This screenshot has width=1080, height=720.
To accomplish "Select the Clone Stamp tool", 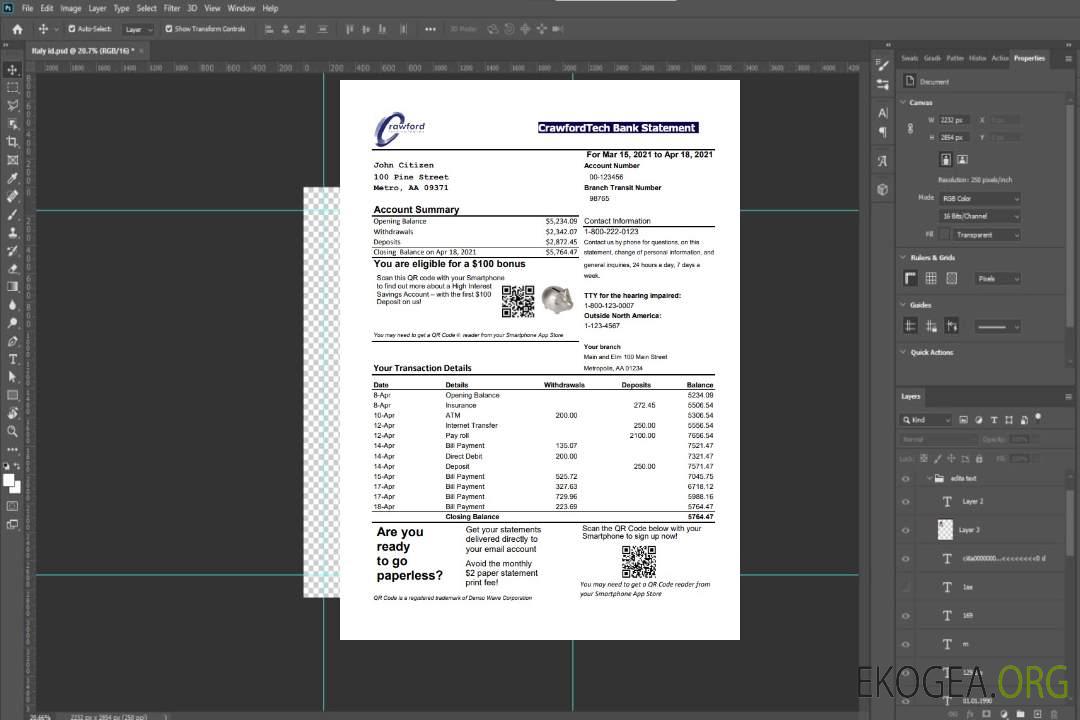I will point(12,233).
